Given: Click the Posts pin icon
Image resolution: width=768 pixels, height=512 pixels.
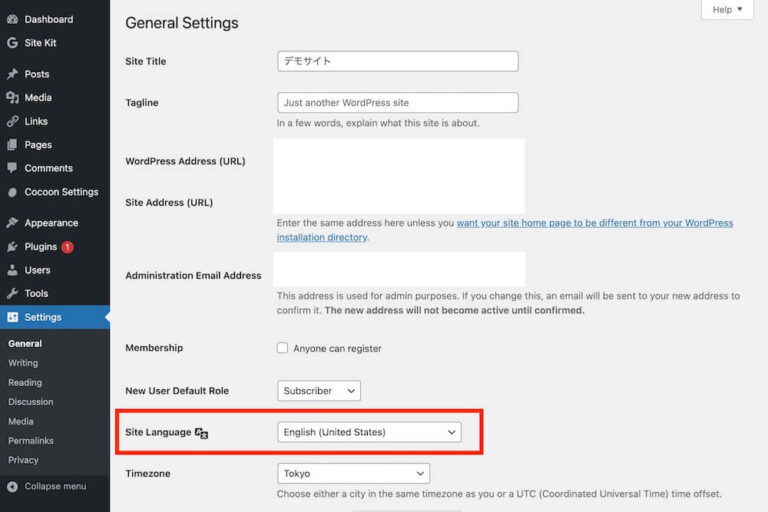Looking at the screenshot, I should [12, 74].
